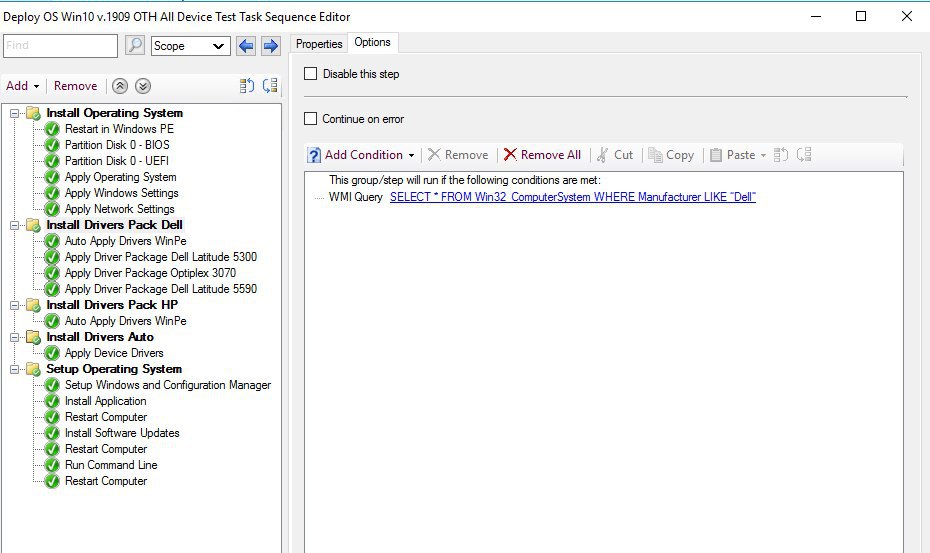The image size is (930, 553).
Task: Select Apply Driver Package Dell Latitude 5300
Action: tap(161, 257)
